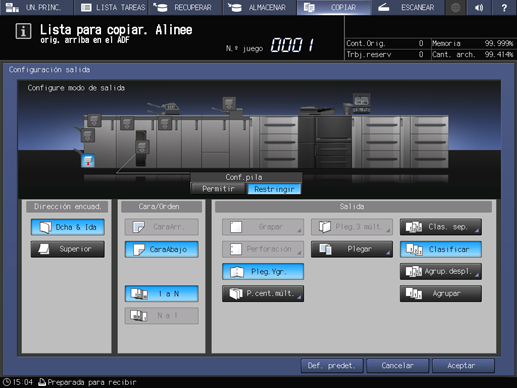The height and width of the screenshot is (388, 517).
Task: Switch to the LISTA TAREAS tab
Action: [x=112, y=7]
